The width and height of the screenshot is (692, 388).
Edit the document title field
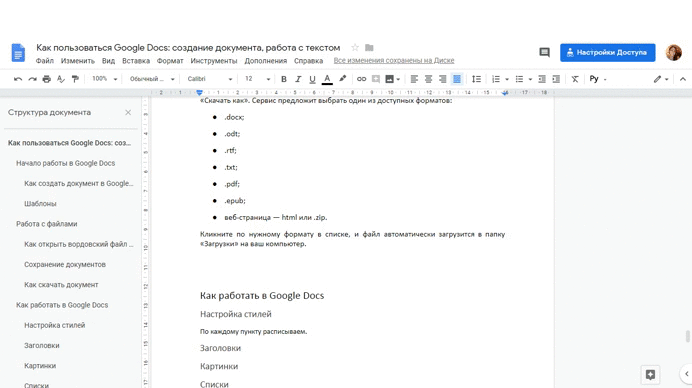188,48
